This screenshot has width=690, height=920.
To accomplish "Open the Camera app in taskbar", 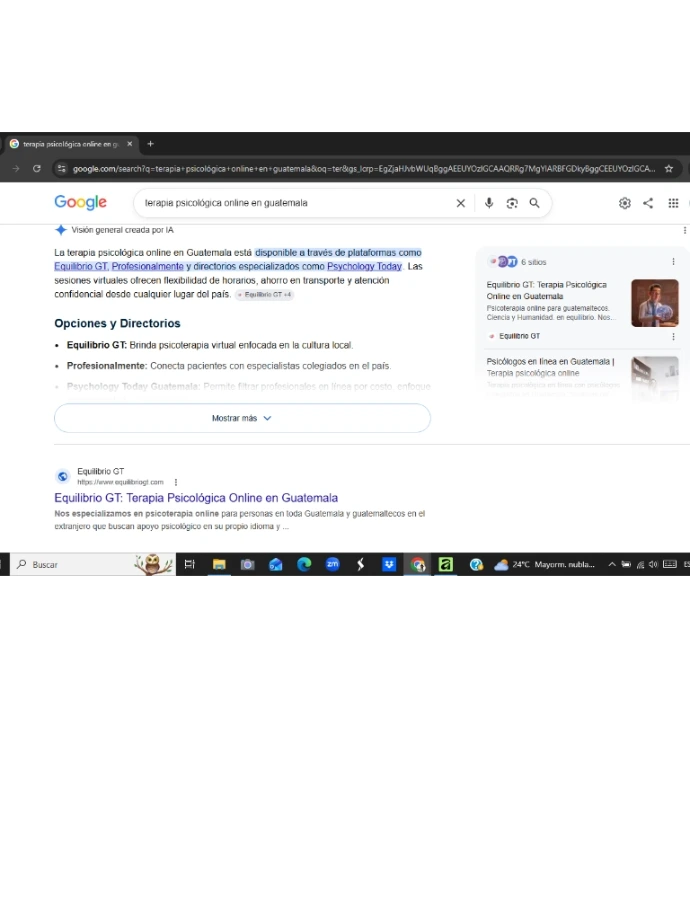I will 248,564.
